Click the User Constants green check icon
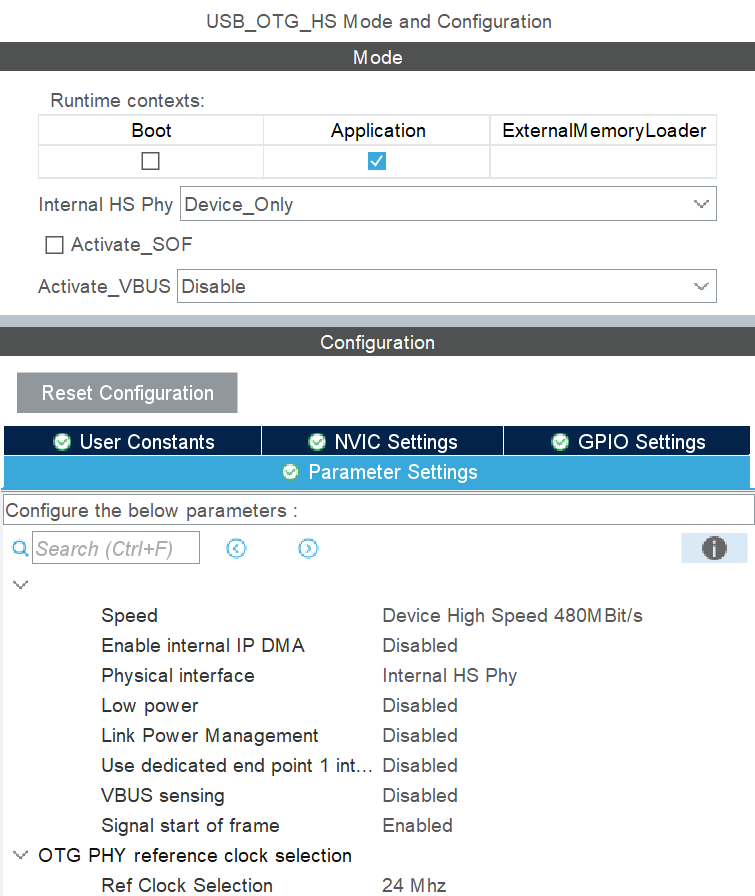 tap(62, 442)
